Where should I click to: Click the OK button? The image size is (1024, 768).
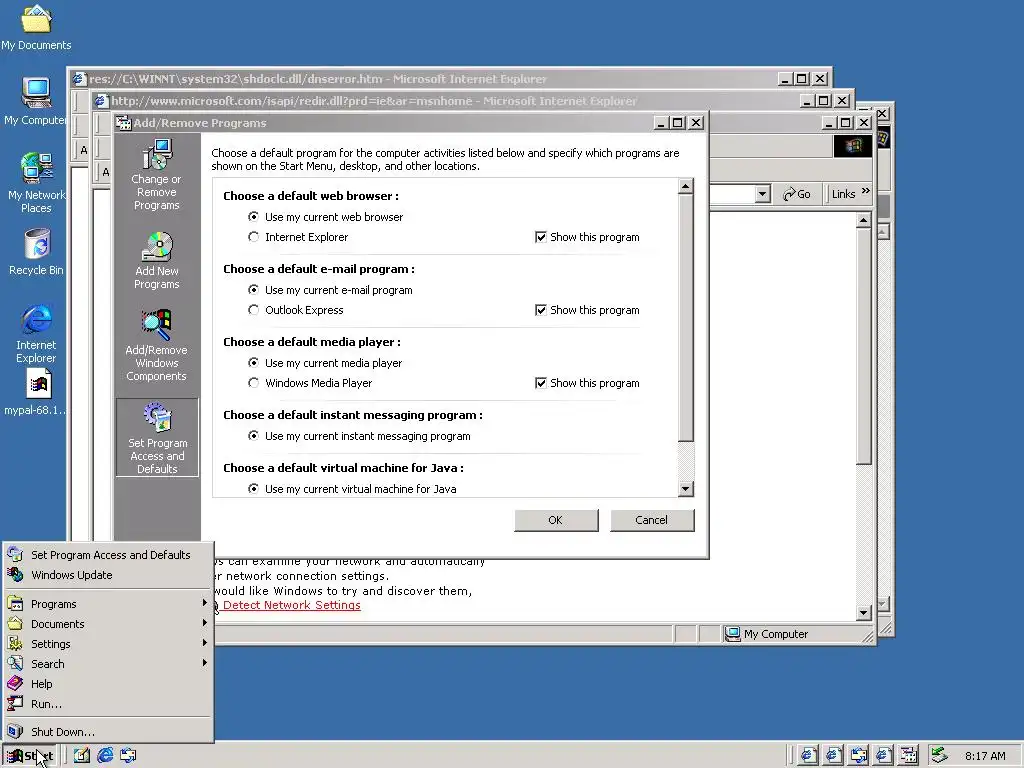tap(556, 520)
